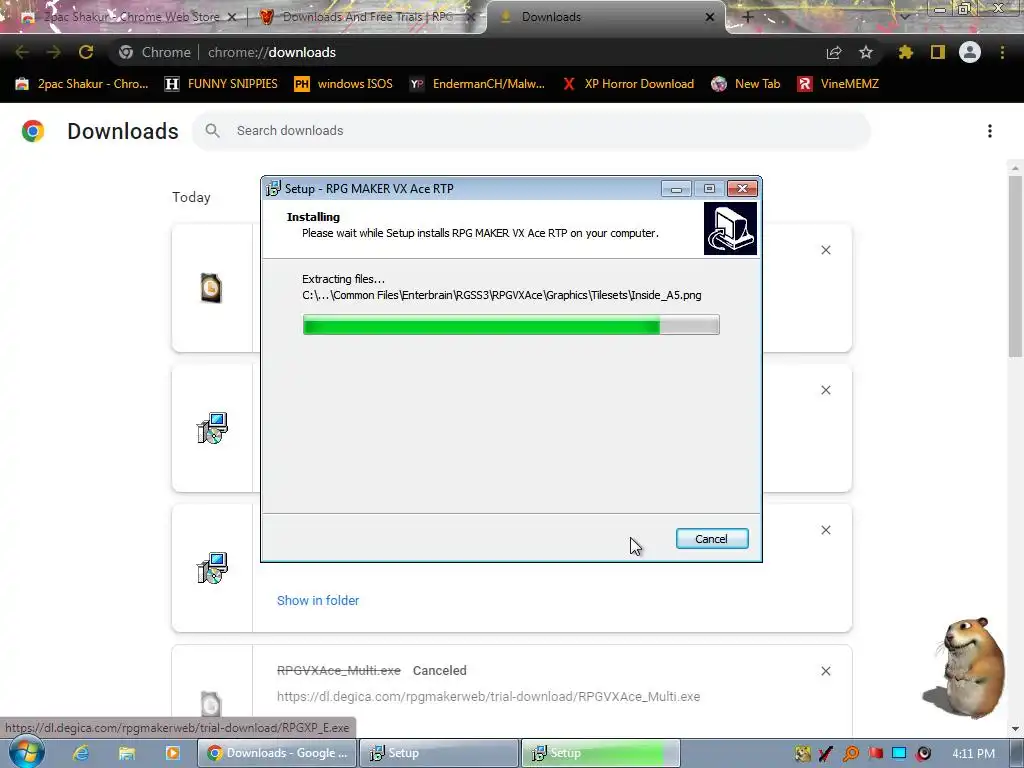
Task: Click the browser back arrow
Action: coord(22,52)
